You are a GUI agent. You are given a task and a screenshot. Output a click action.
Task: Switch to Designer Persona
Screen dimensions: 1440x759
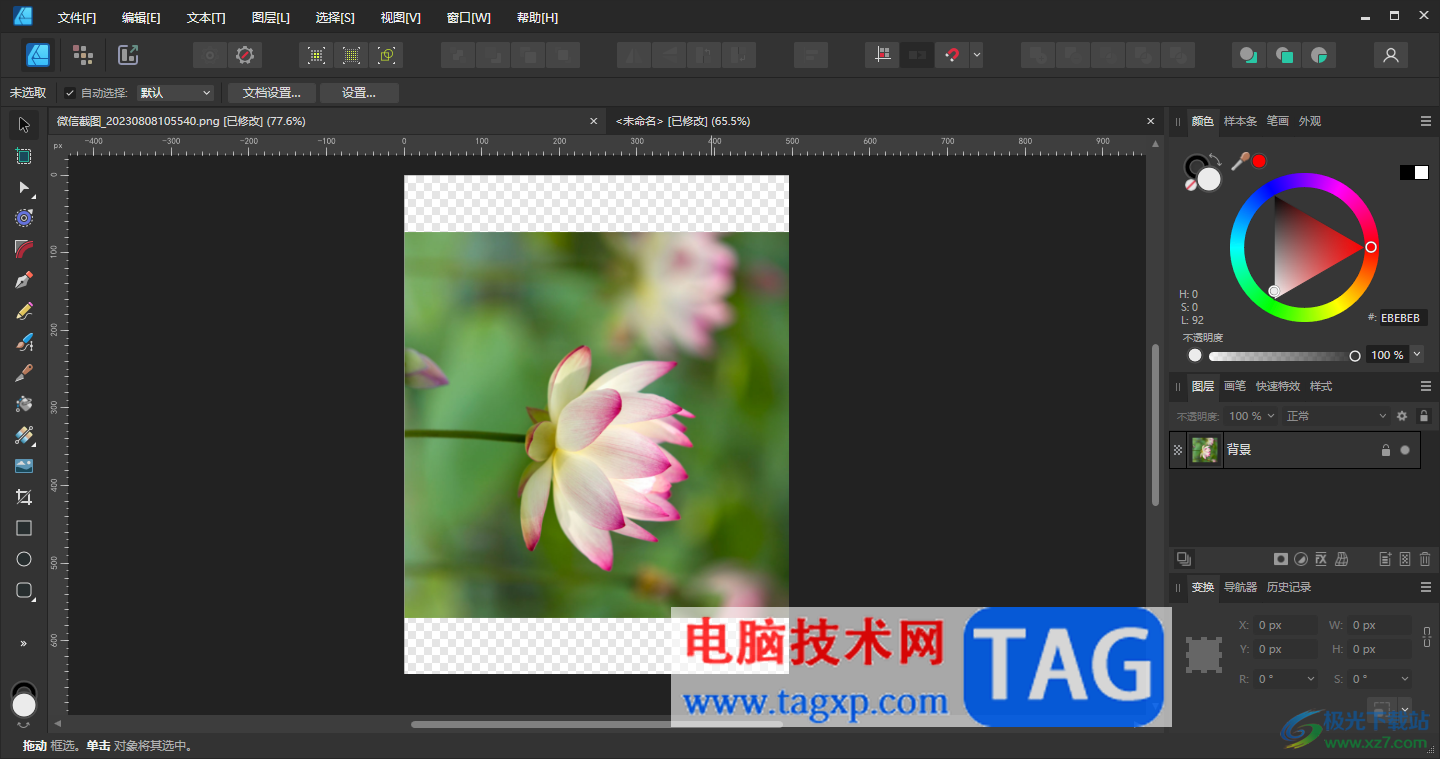38,55
